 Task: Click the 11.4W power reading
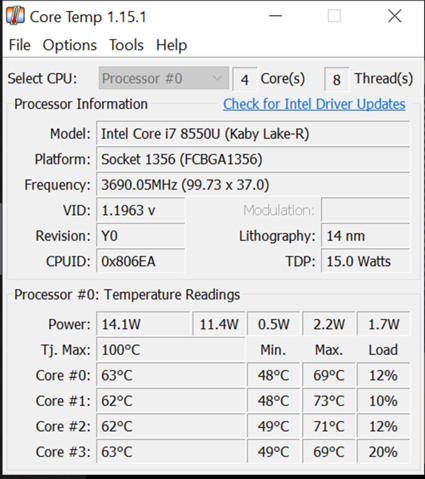219,324
